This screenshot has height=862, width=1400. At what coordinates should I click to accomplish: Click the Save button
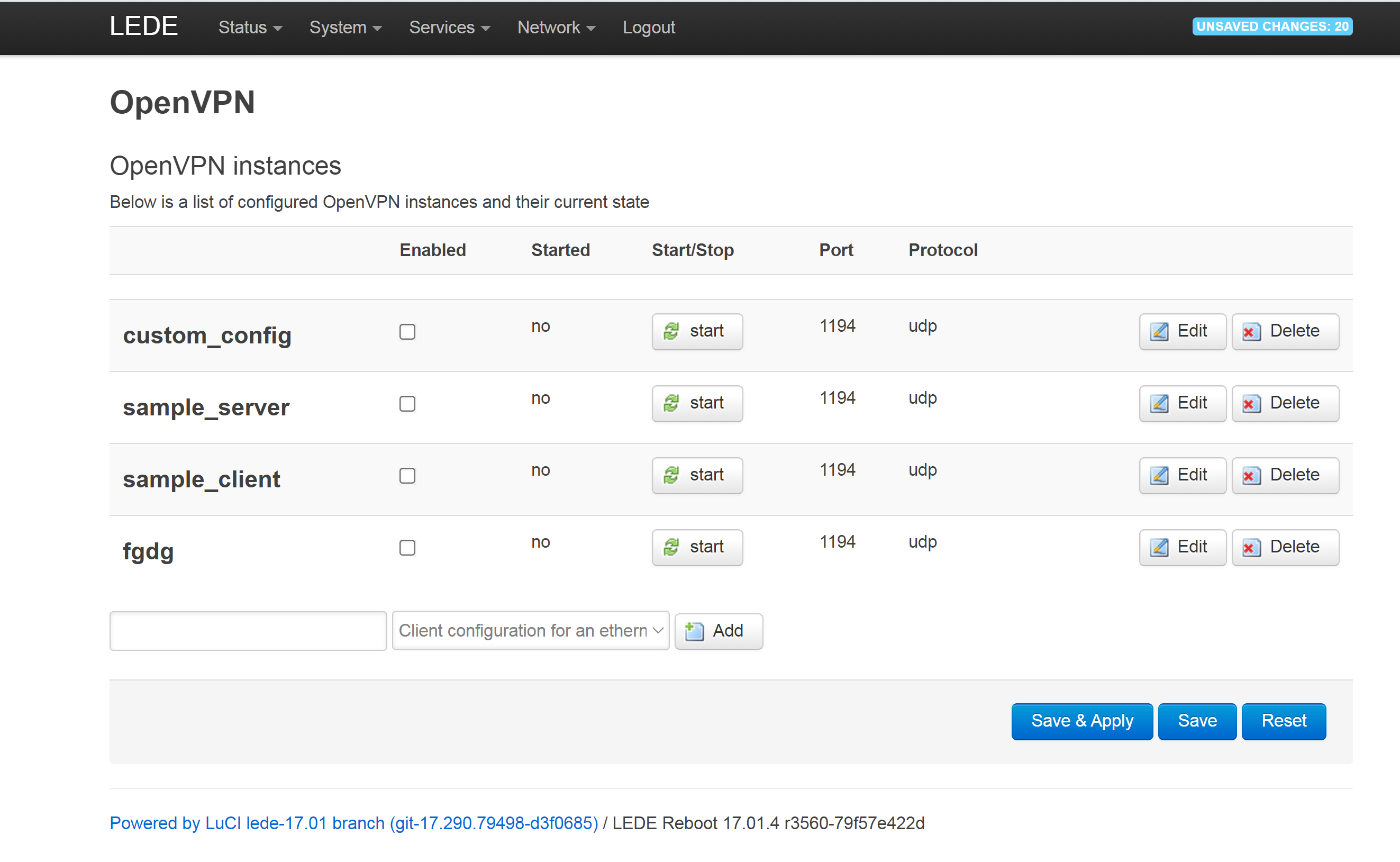(1197, 721)
